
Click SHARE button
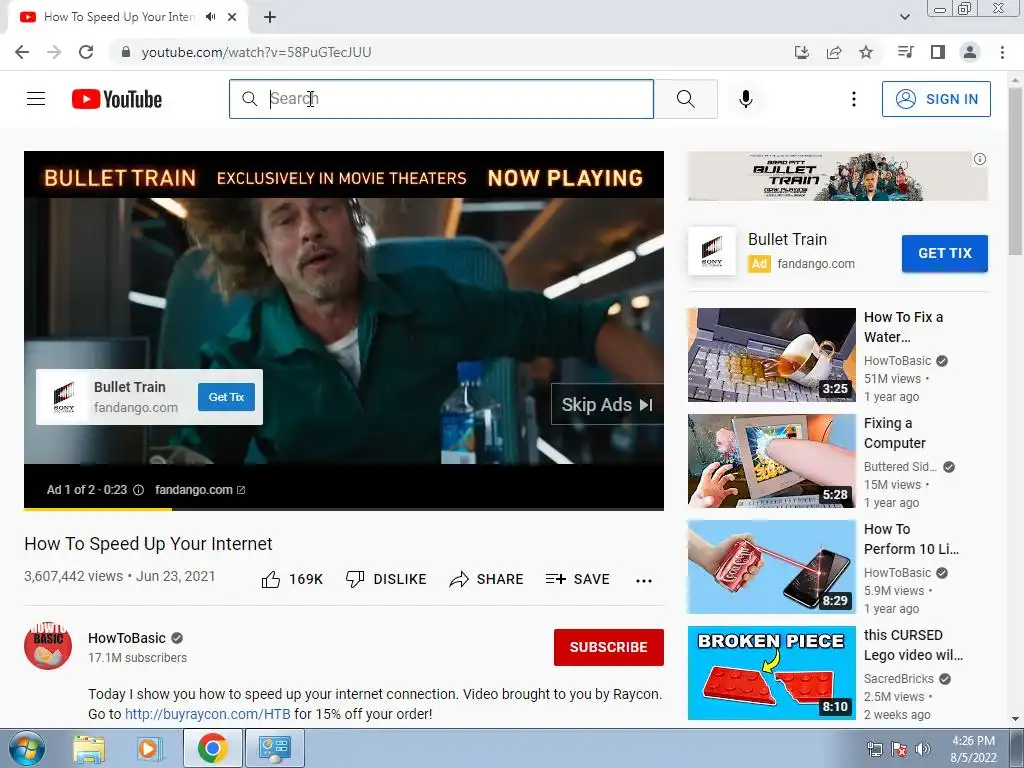(x=487, y=579)
